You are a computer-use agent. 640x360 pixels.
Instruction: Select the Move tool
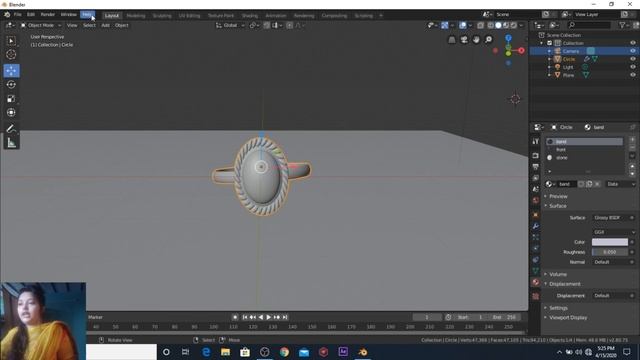pyautogui.click(x=11, y=71)
